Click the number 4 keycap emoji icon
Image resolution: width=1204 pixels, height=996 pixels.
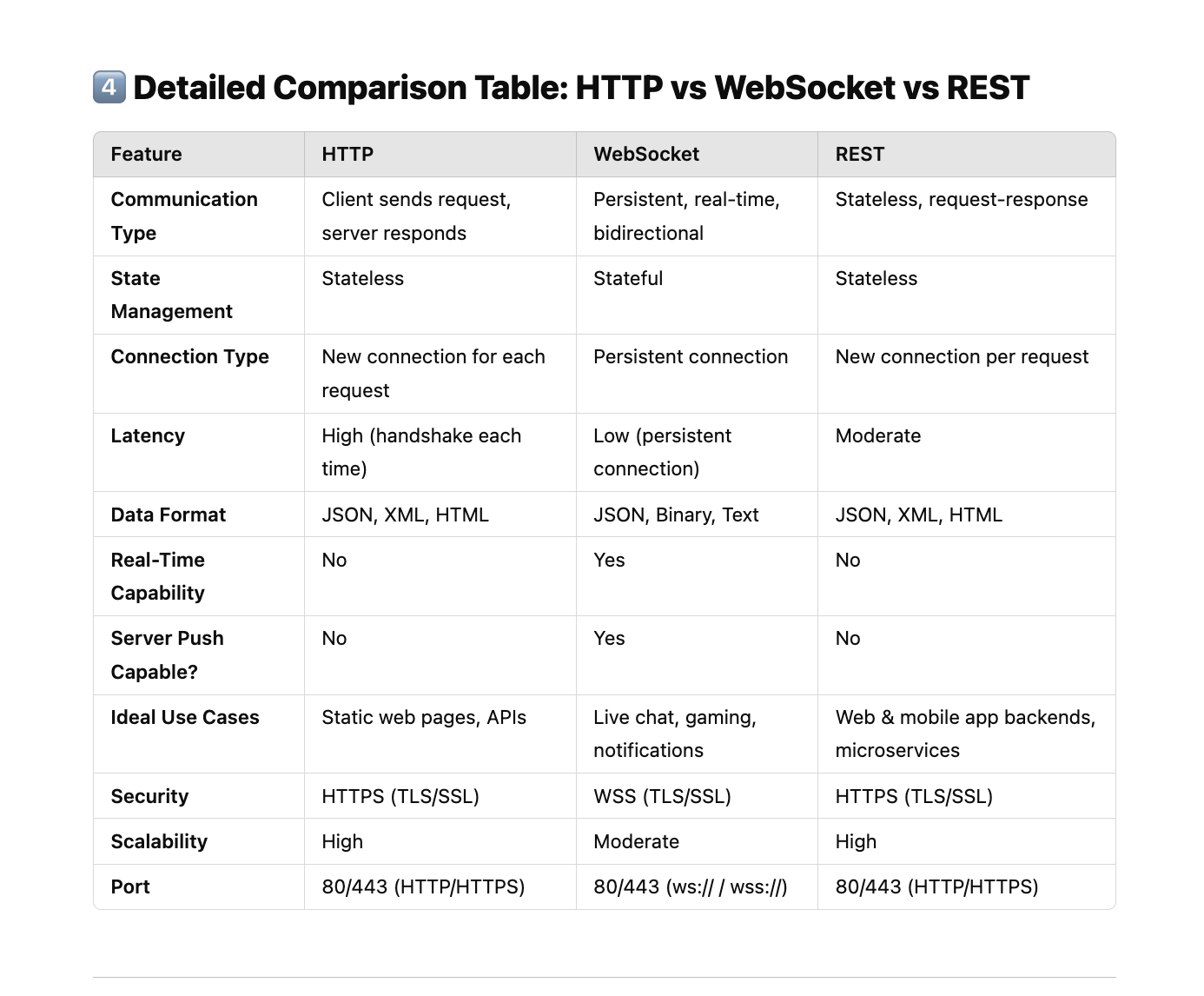click(x=109, y=88)
